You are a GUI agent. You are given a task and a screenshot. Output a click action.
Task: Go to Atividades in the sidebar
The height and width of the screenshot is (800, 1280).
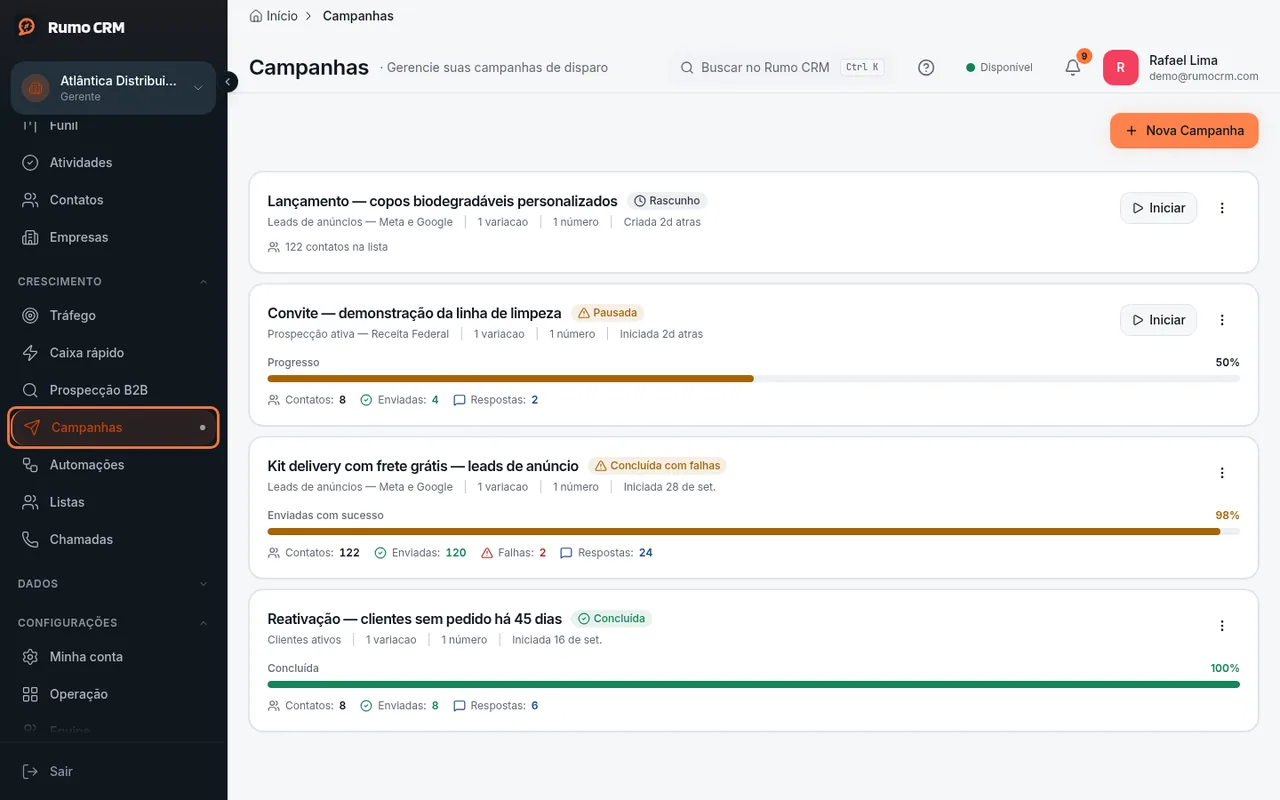[x=113, y=163]
